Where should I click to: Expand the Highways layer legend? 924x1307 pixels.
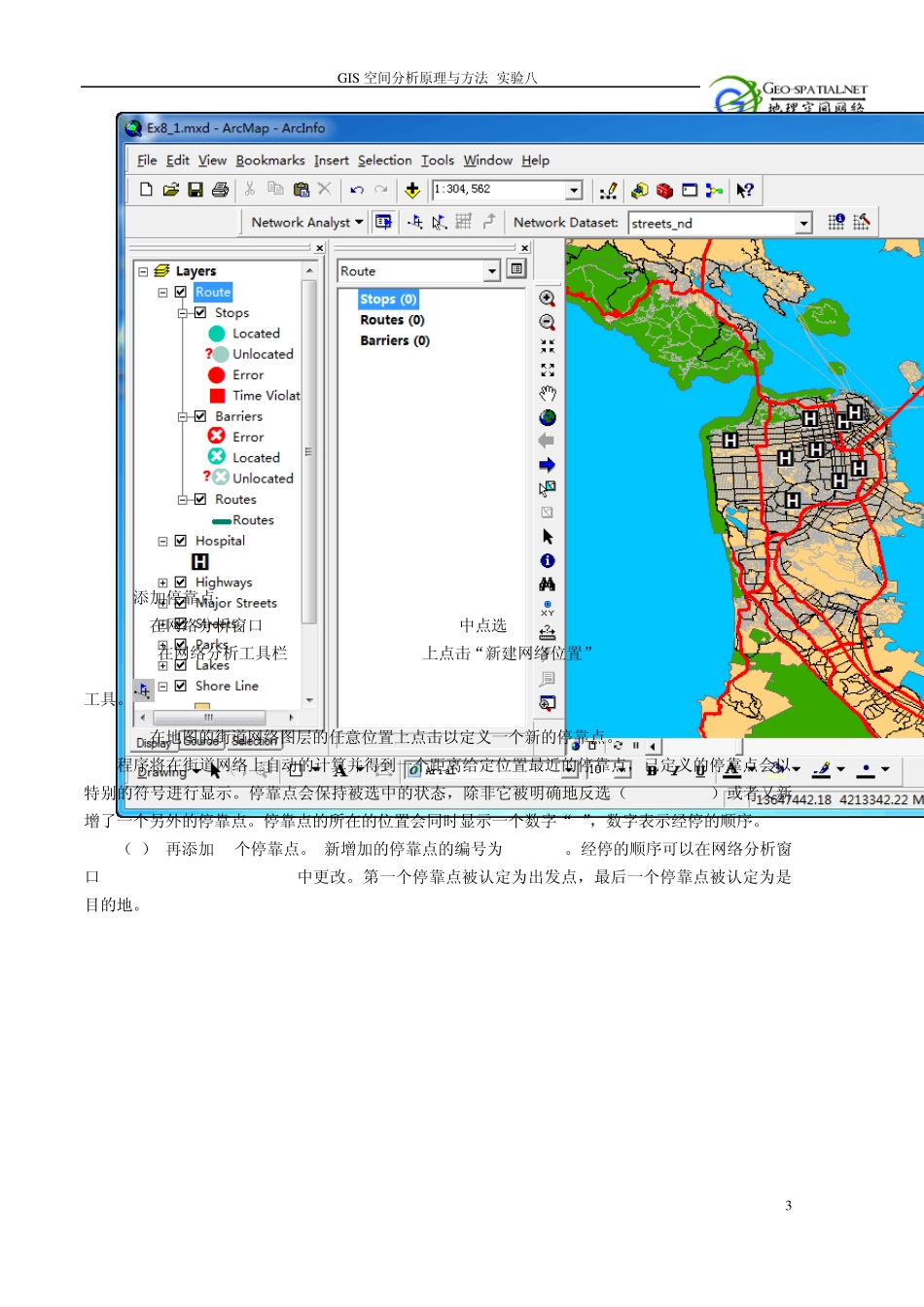coord(162,583)
